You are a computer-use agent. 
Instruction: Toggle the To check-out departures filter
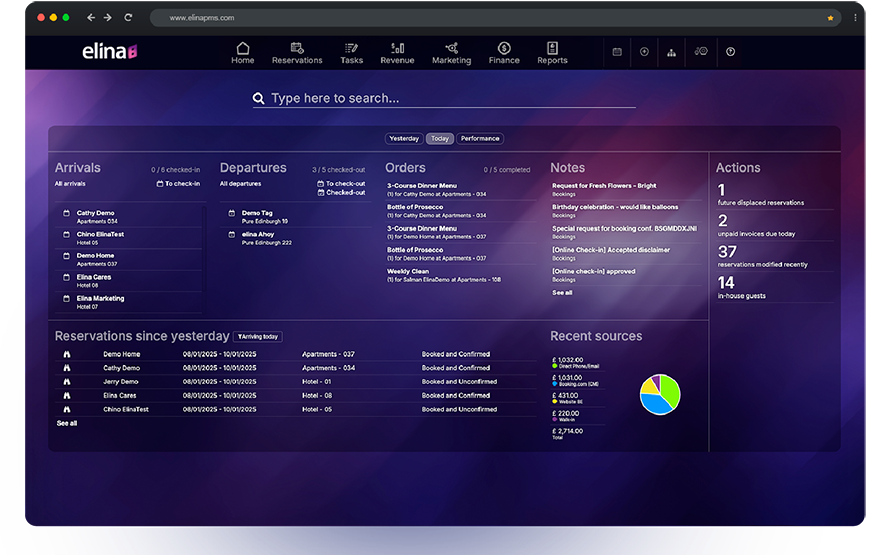pyautogui.click(x=341, y=184)
